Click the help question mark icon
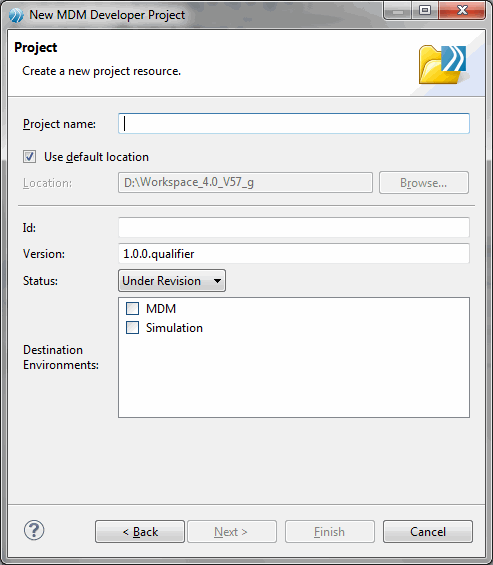 tap(34, 530)
